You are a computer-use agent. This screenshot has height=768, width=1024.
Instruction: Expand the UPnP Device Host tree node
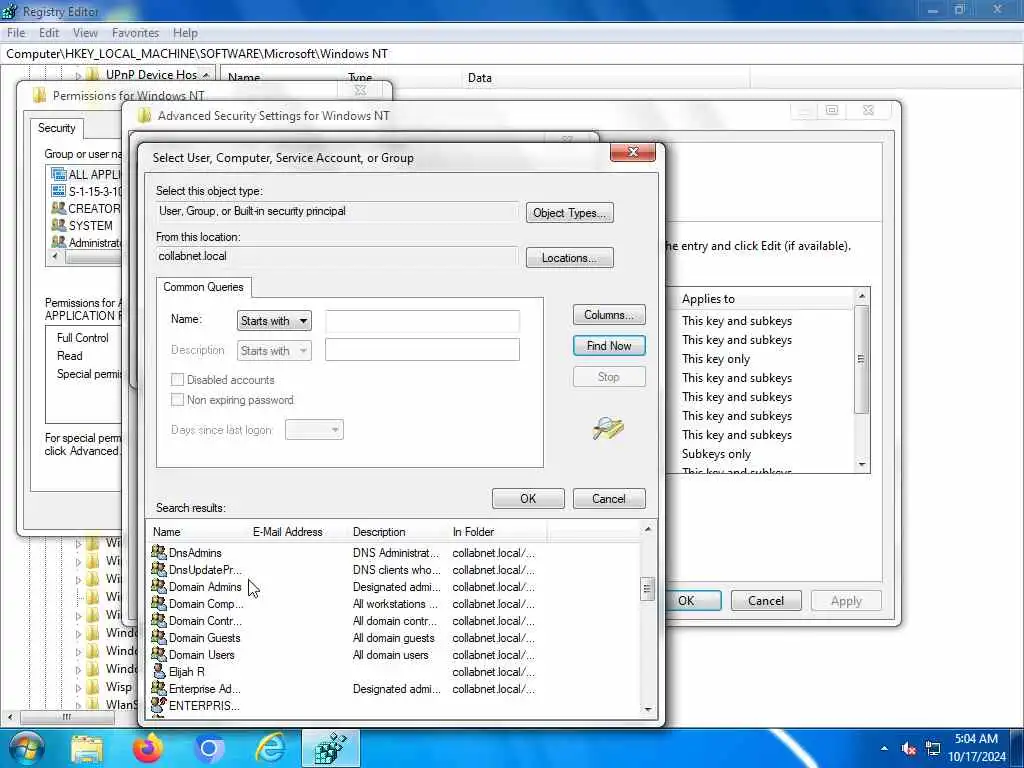78,76
